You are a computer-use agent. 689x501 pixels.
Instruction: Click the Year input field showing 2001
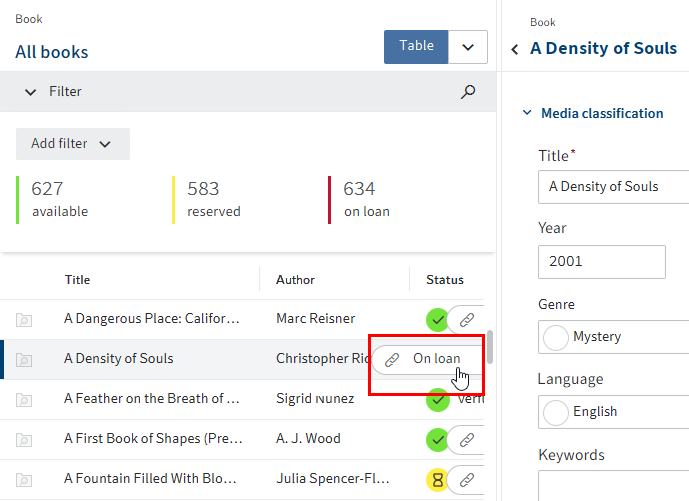[x=601, y=262]
